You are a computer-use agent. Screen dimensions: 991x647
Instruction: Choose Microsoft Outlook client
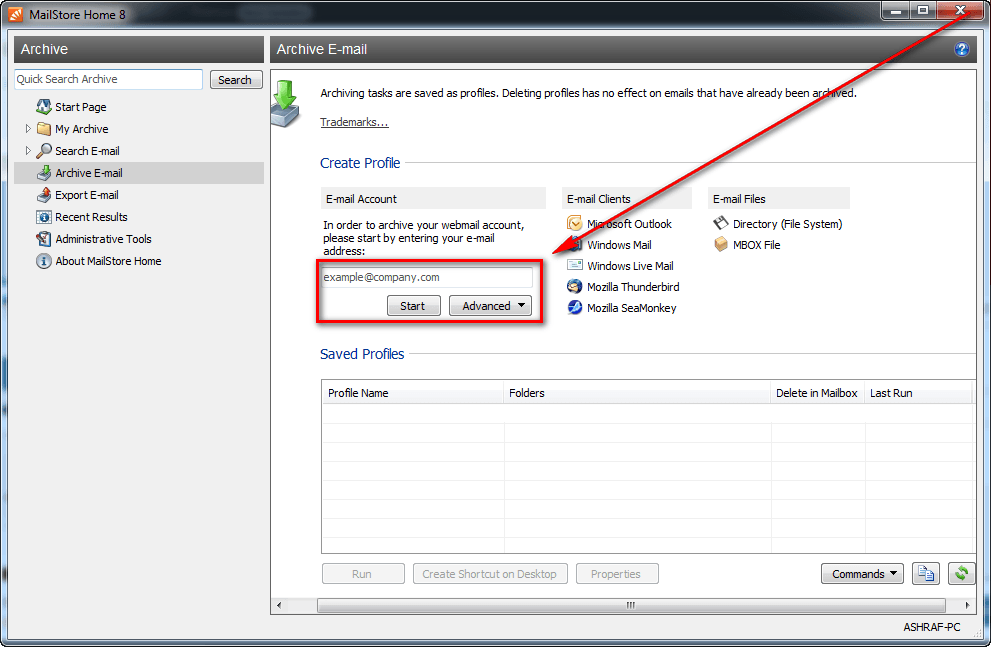click(x=629, y=224)
